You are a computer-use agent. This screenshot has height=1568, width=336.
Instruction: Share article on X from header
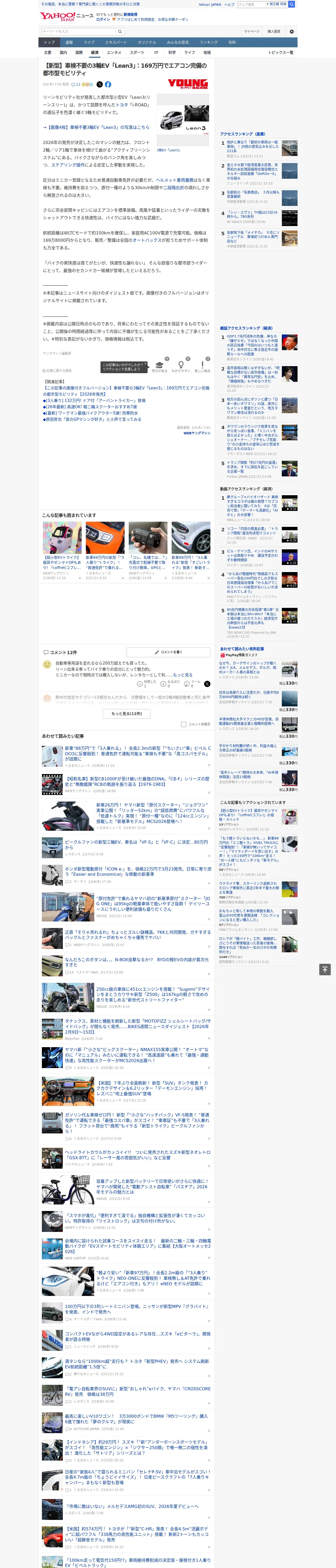click(x=100, y=85)
